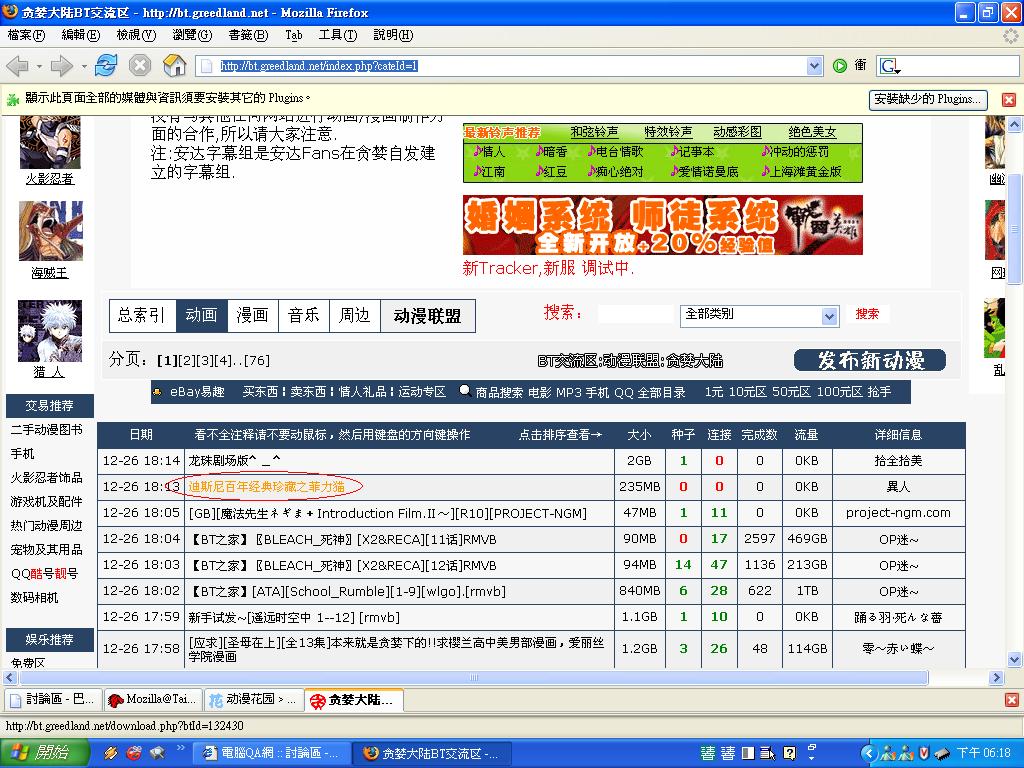This screenshot has height=768, width=1024.
Task: Click the site search text field
Action: pyautogui.click(x=634, y=314)
